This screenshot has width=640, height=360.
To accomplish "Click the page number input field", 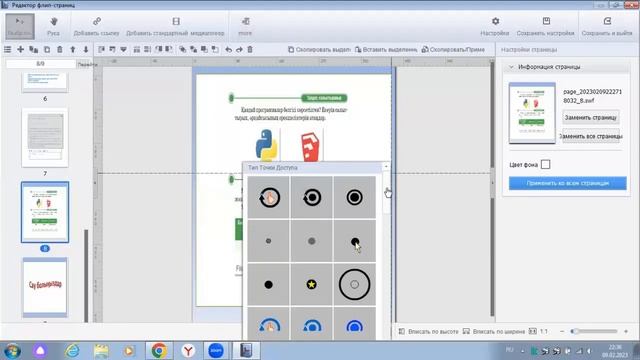I will [41, 64].
